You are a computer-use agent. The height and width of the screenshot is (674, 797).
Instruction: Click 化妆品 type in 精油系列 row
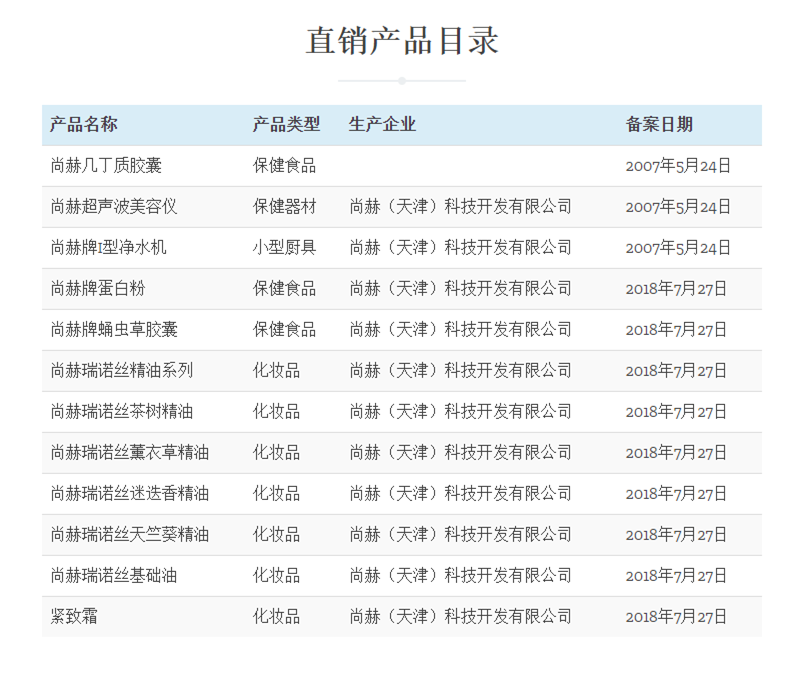coord(277,371)
